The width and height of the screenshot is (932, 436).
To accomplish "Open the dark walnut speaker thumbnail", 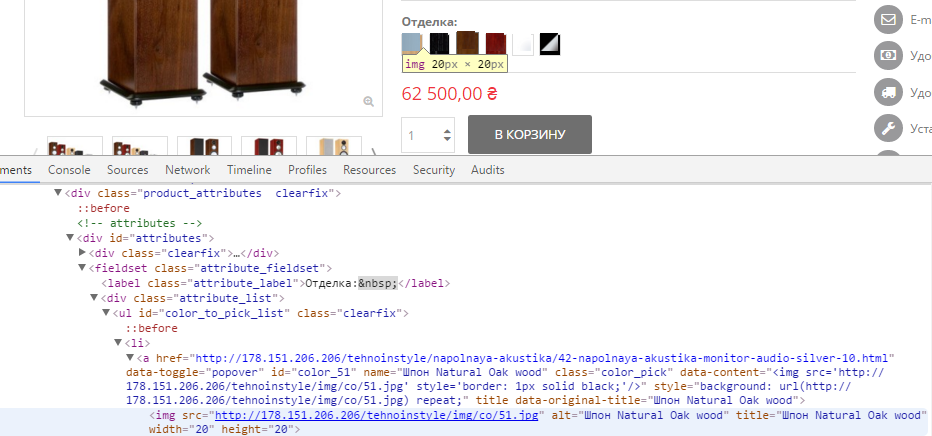I will (x=204, y=146).
